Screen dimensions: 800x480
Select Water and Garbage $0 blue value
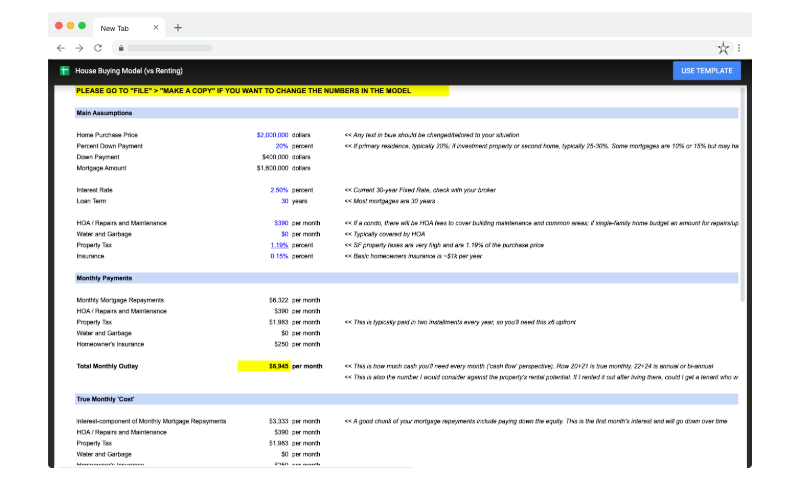tap(285, 234)
